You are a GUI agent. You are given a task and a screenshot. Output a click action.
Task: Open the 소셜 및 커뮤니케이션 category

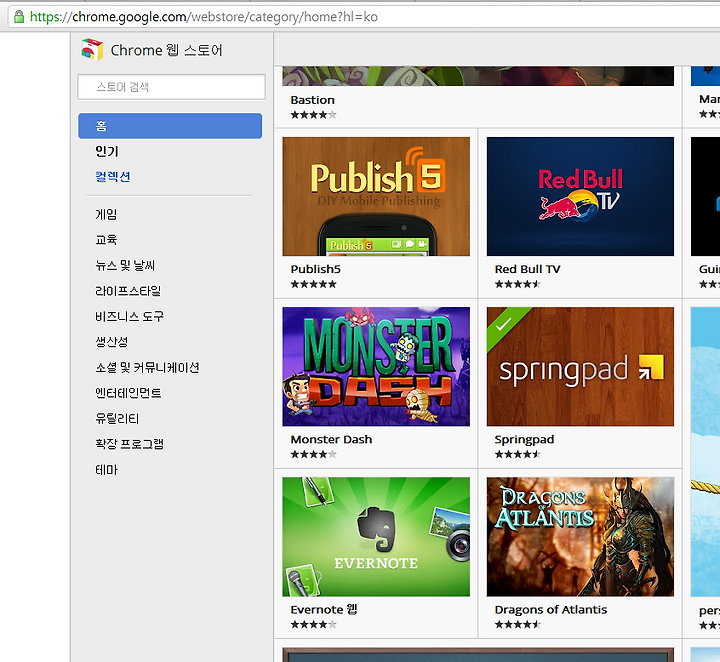point(147,367)
